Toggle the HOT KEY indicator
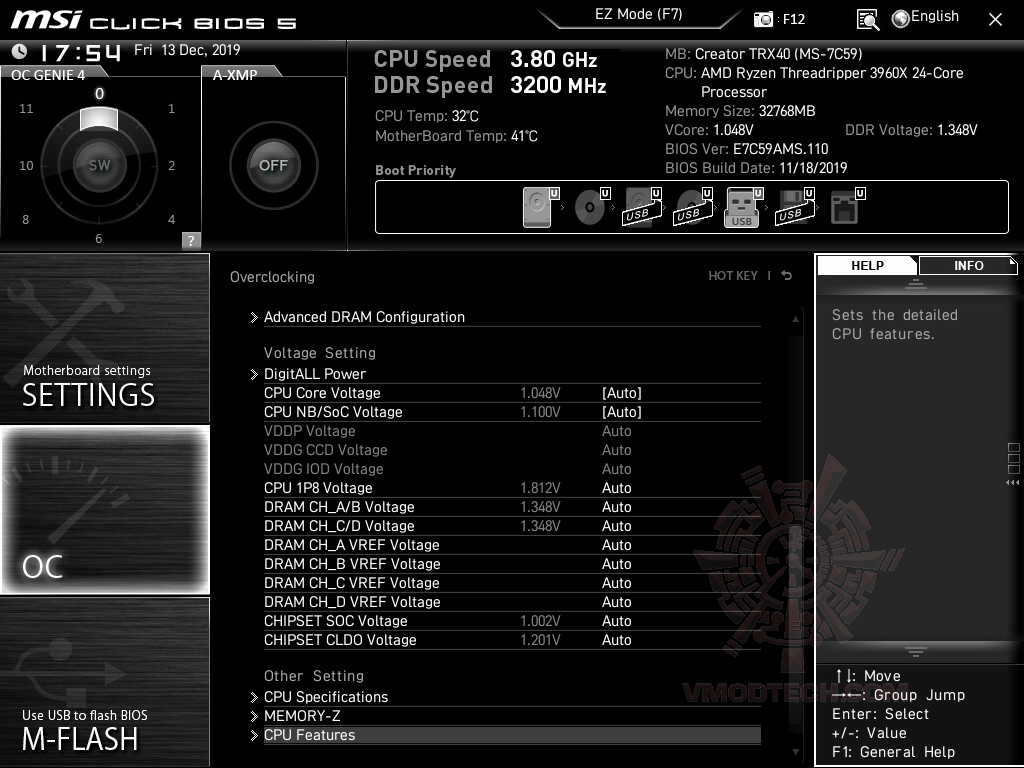The image size is (1024, 768). click(x=733, y=276)
